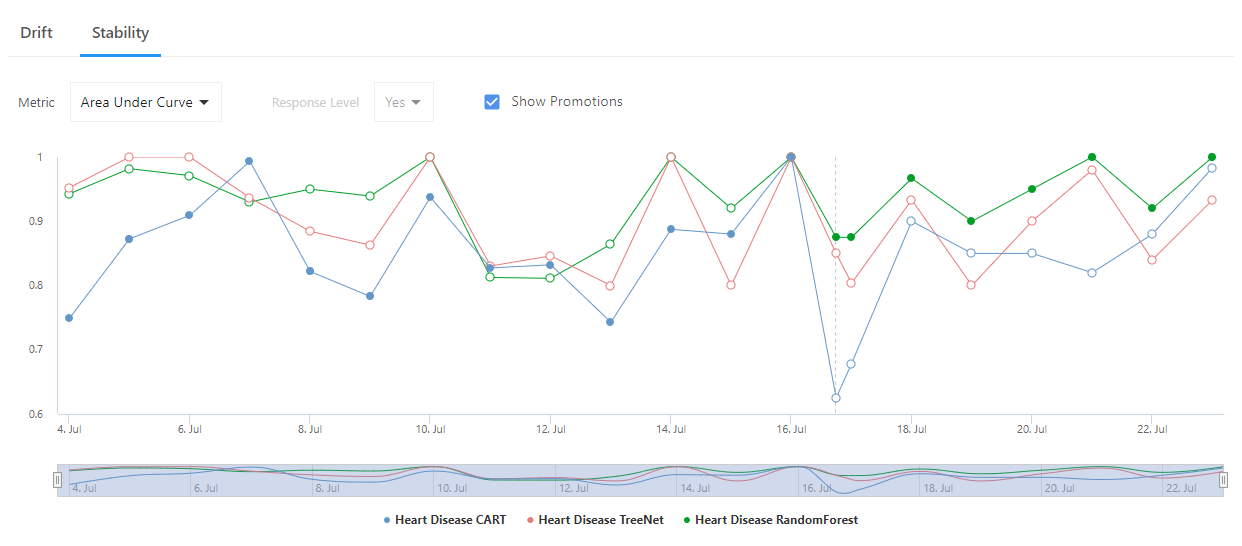Toggle Heart Disease RandomForest legend series
1242x546 pixels.
[776, 520]
